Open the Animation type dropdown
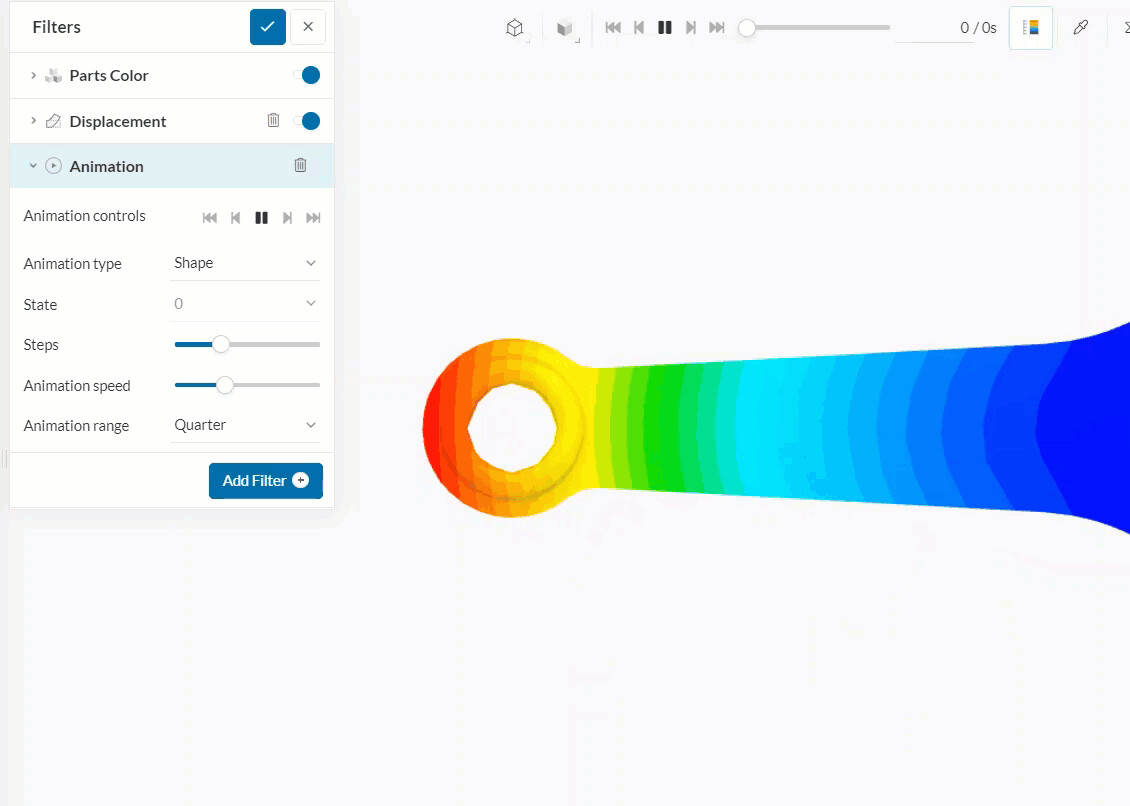1130x806 pixels. click(245, 263)
